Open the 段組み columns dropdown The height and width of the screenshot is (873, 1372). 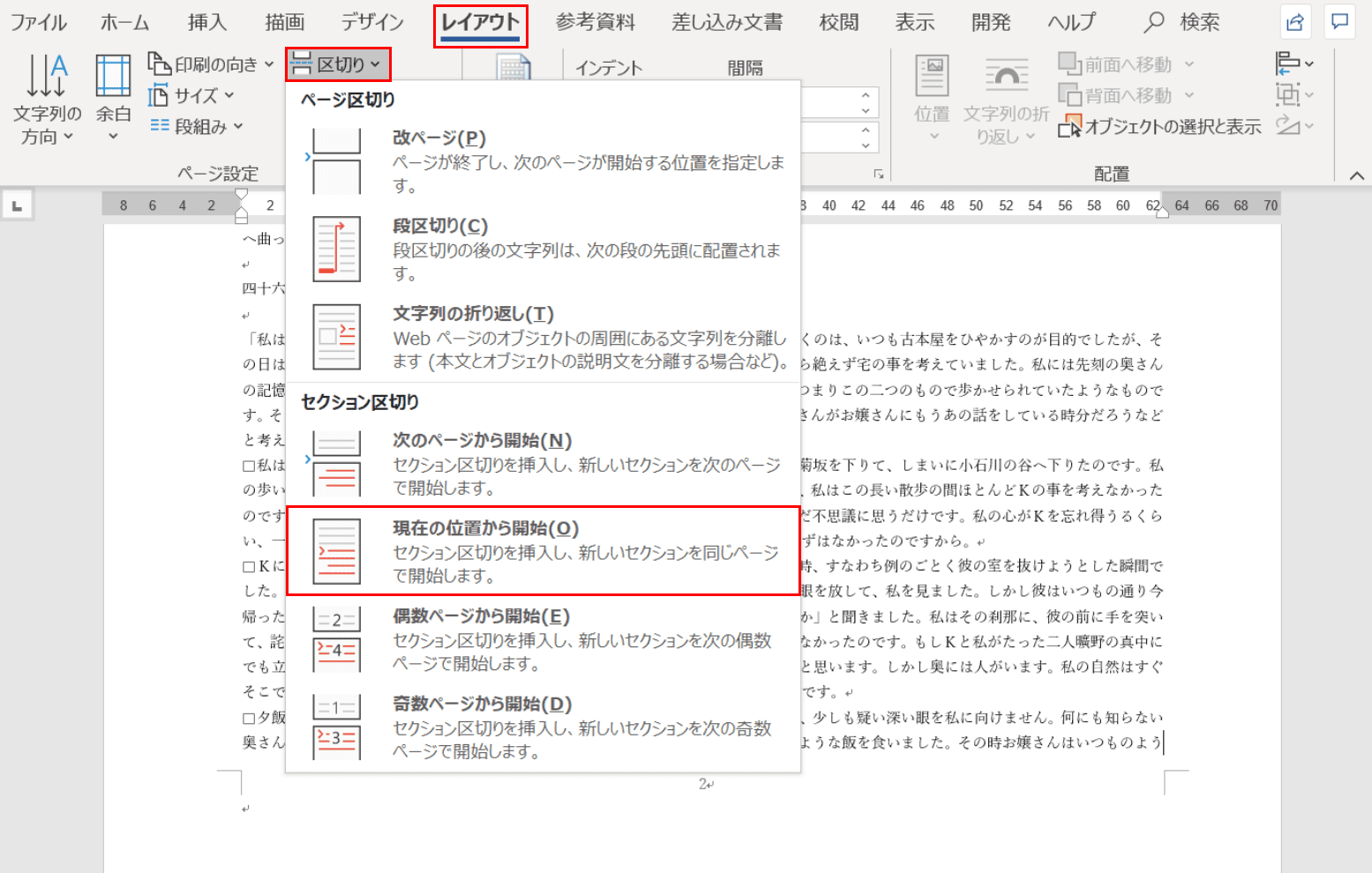click(x=196, y=126)
